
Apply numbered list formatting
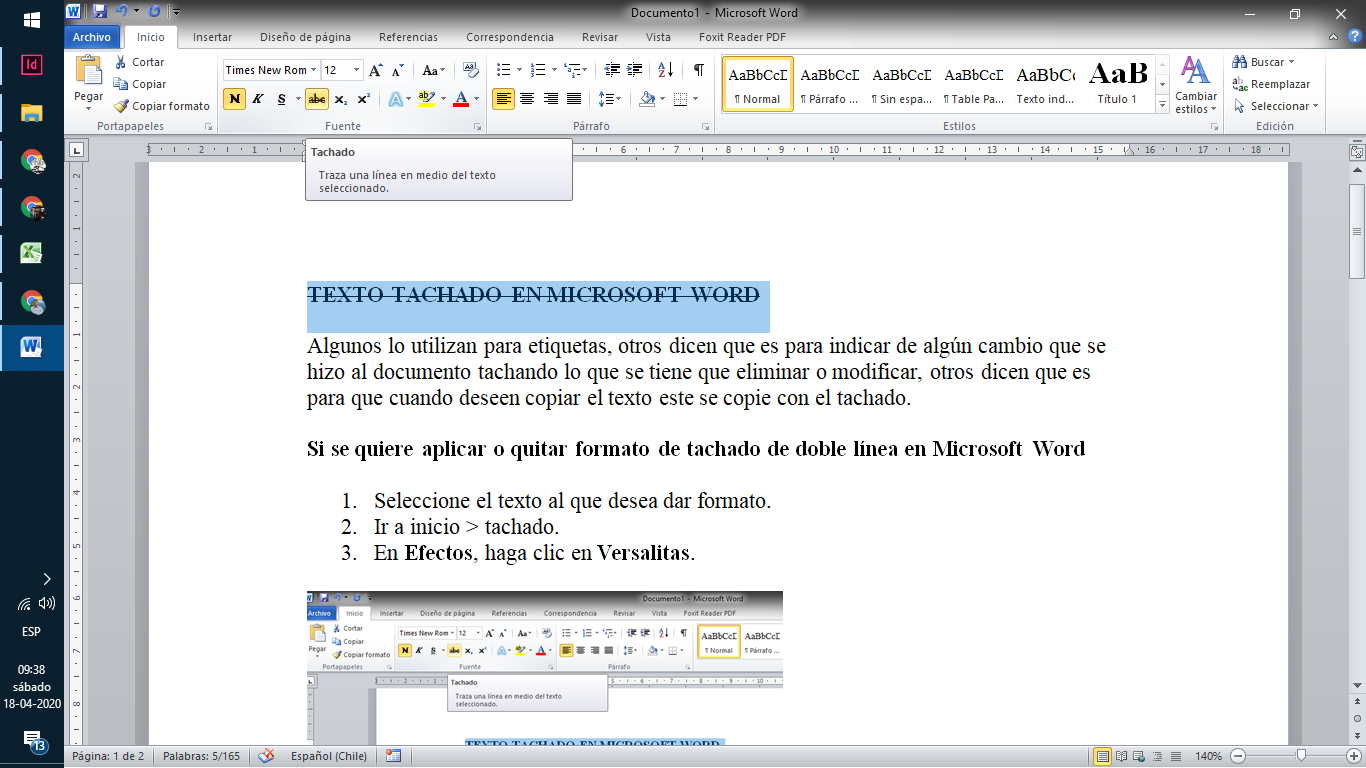click(538, 70)
